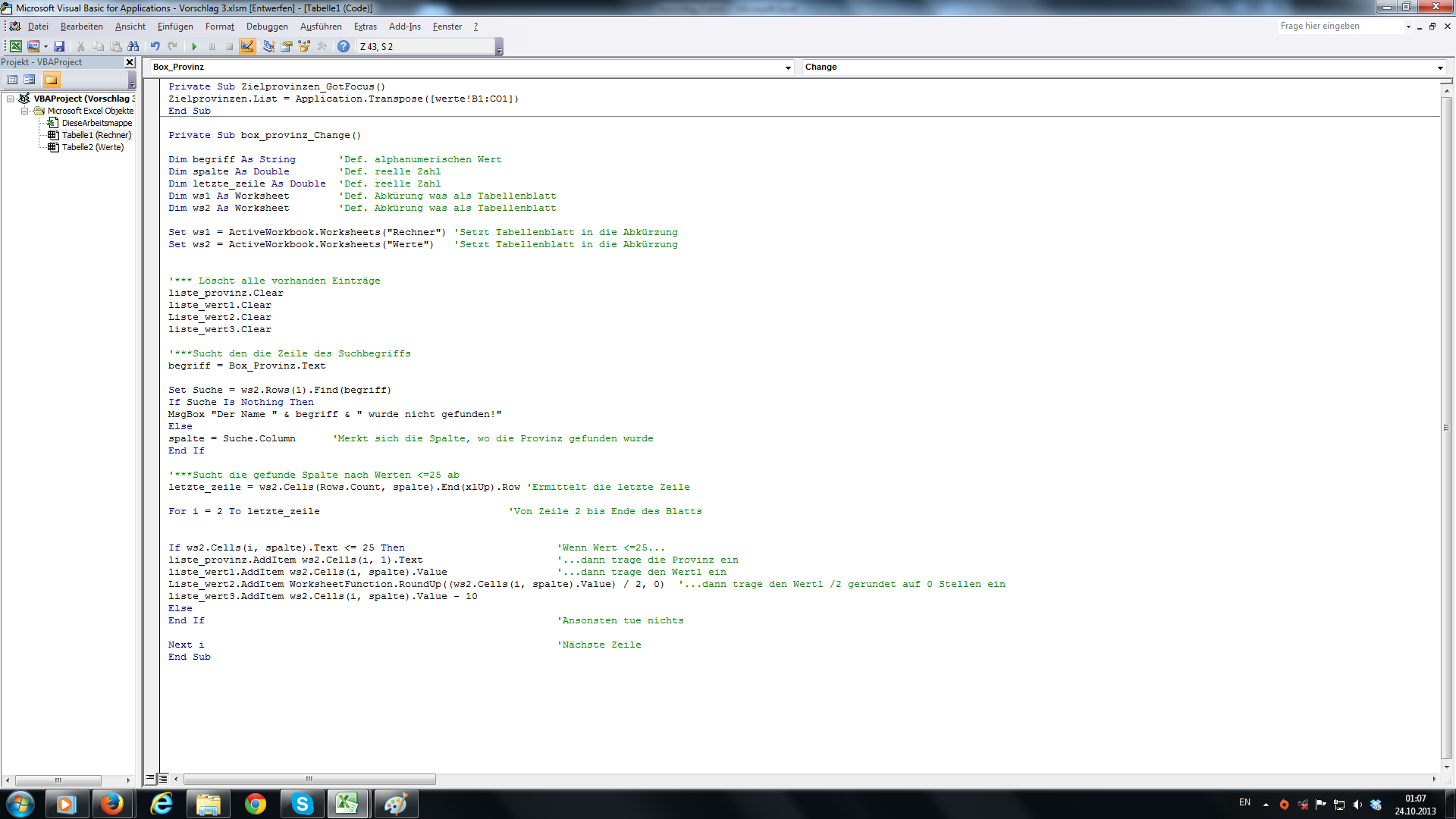Image resolution: width=1456 pixels, height=819 pixels.
Task: Open the Object Browser icon
Action: [304, 46]
